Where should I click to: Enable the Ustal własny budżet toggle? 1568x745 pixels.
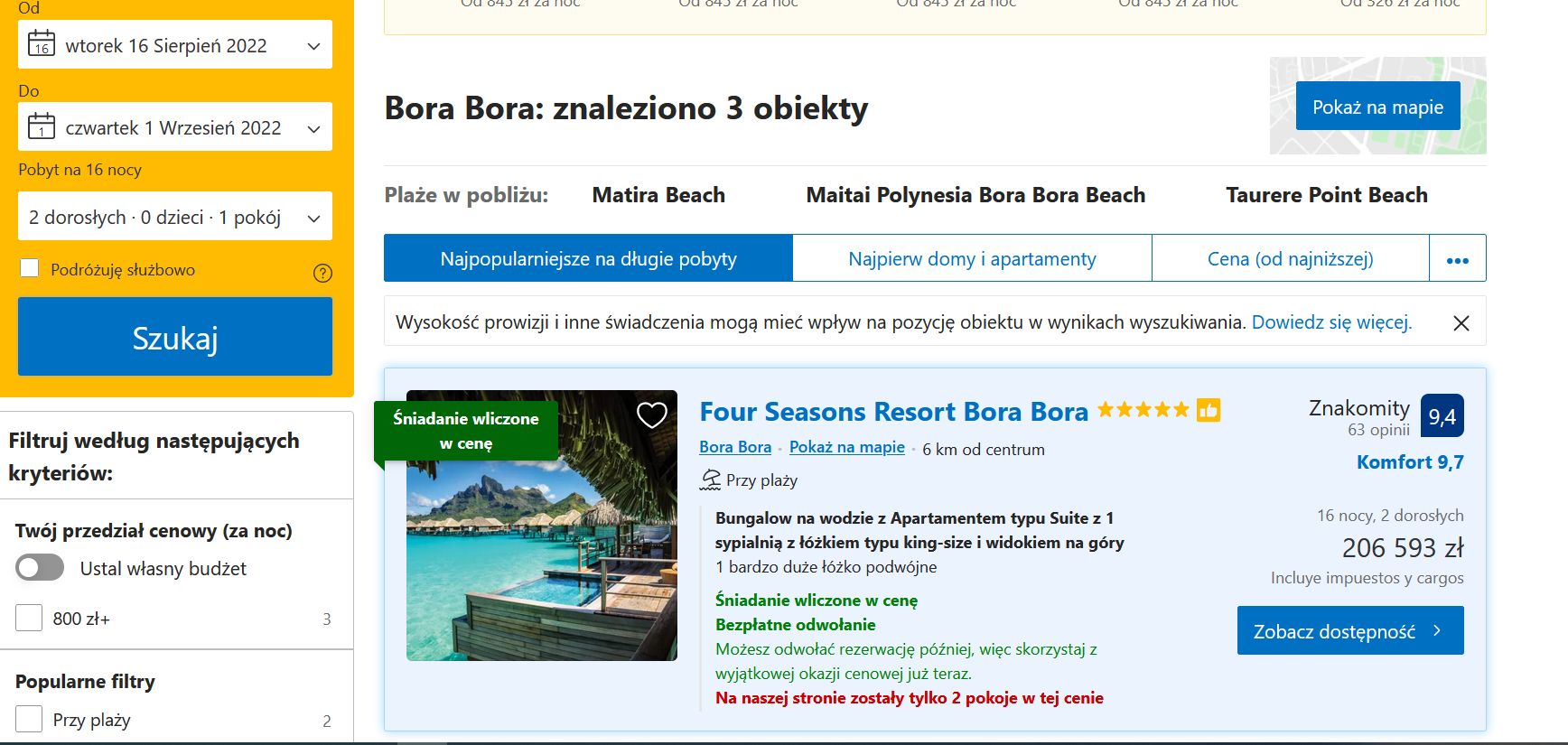40,567
